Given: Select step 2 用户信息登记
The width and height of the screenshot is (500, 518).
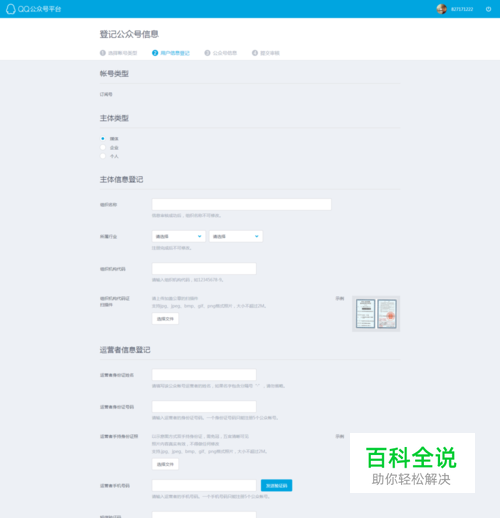Looking at the screenshot, I should [x=171, y=53].
